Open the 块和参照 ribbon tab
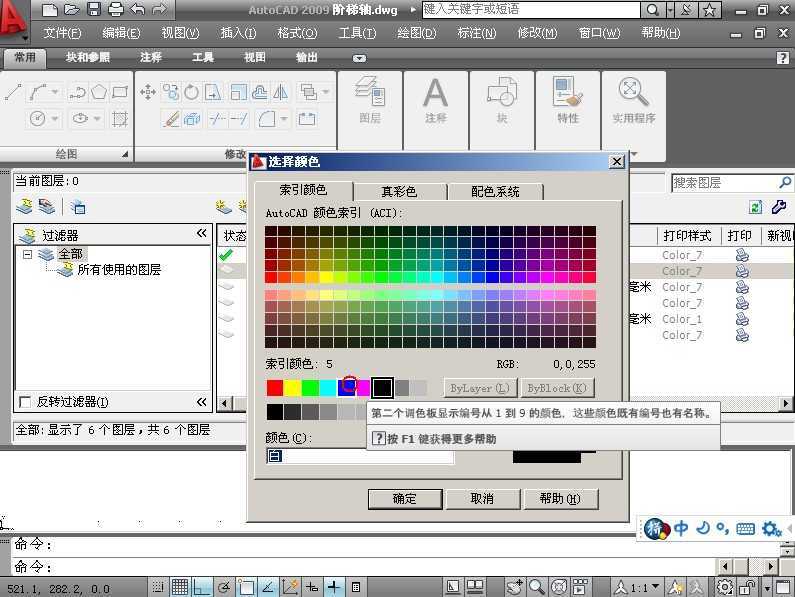 pyautogui.click(x=88, y=57)
